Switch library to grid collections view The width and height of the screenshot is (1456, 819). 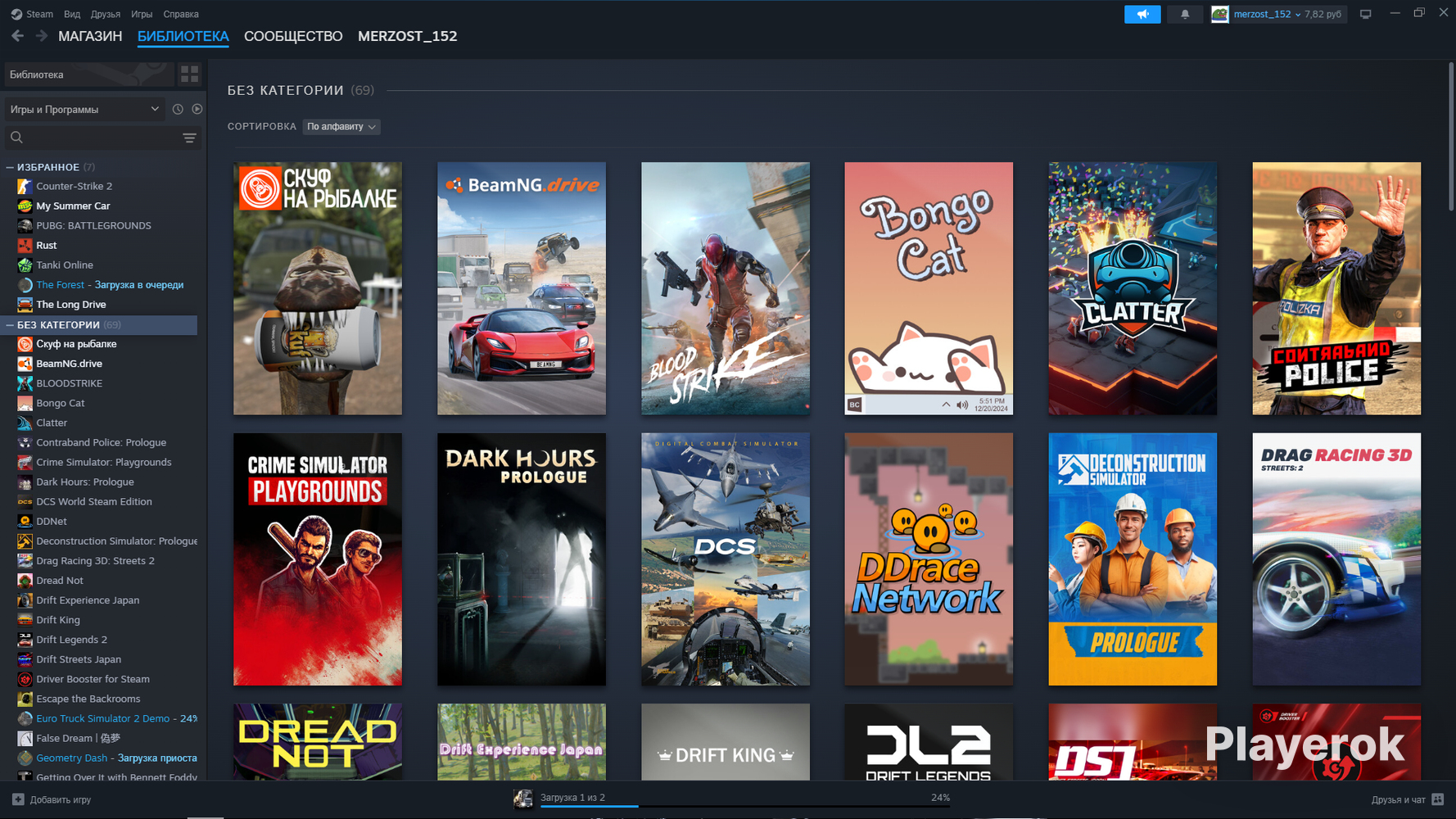tap(189, 75)
